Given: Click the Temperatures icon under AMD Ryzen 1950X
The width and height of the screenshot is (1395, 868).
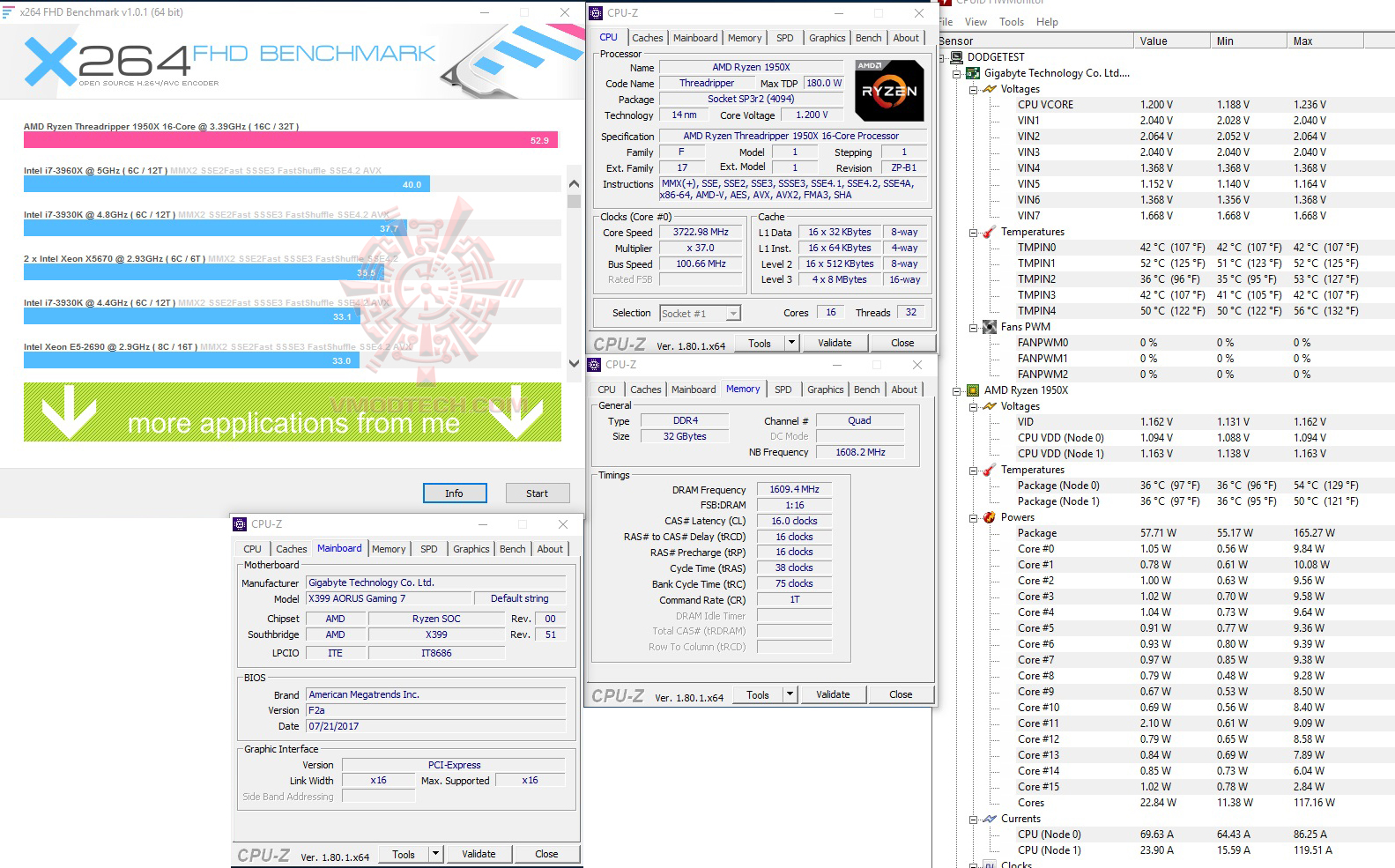Looking at the screenshot, I should point(990,470).
